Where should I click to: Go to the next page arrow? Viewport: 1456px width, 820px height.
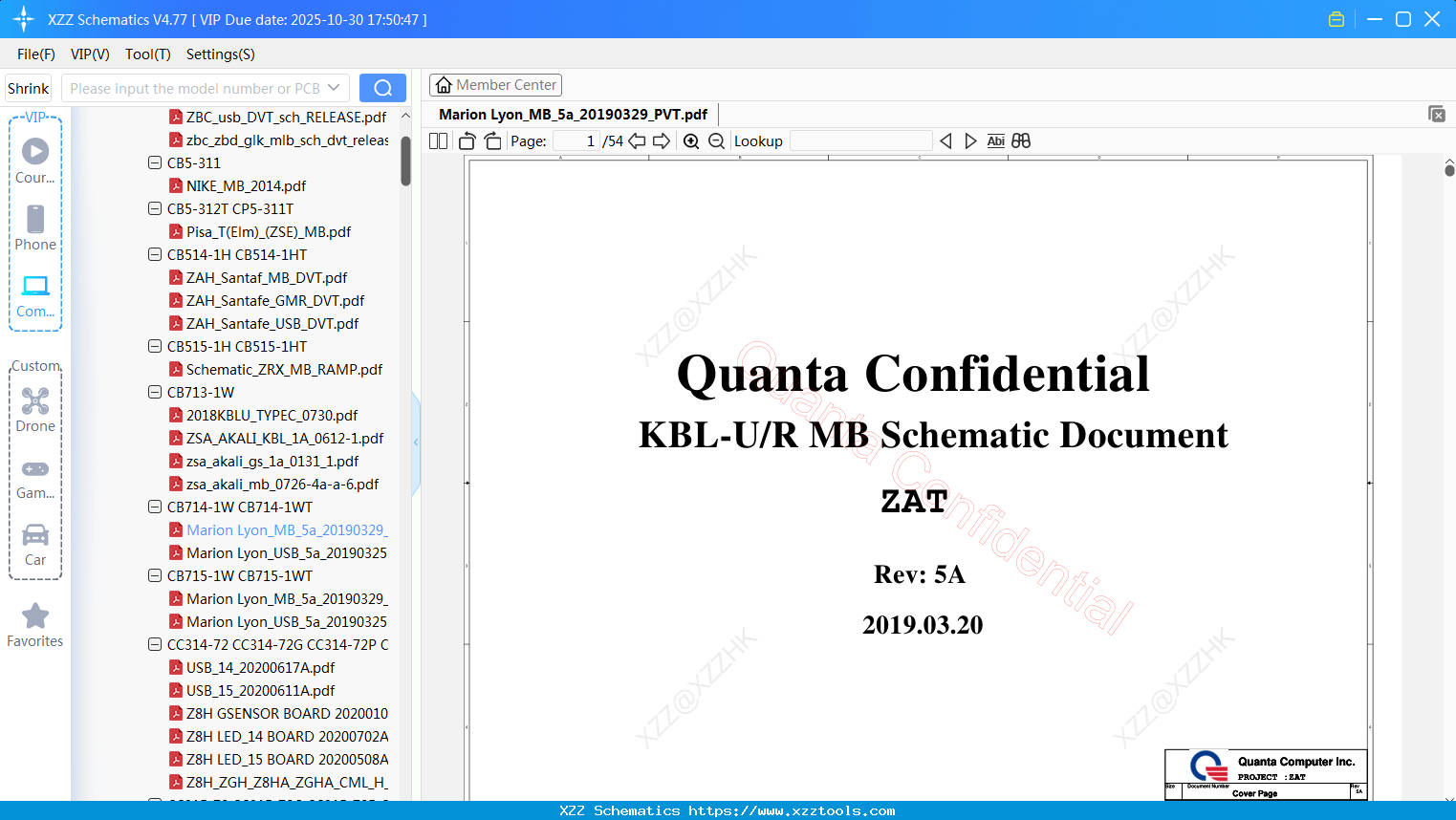tap(662, 141)
